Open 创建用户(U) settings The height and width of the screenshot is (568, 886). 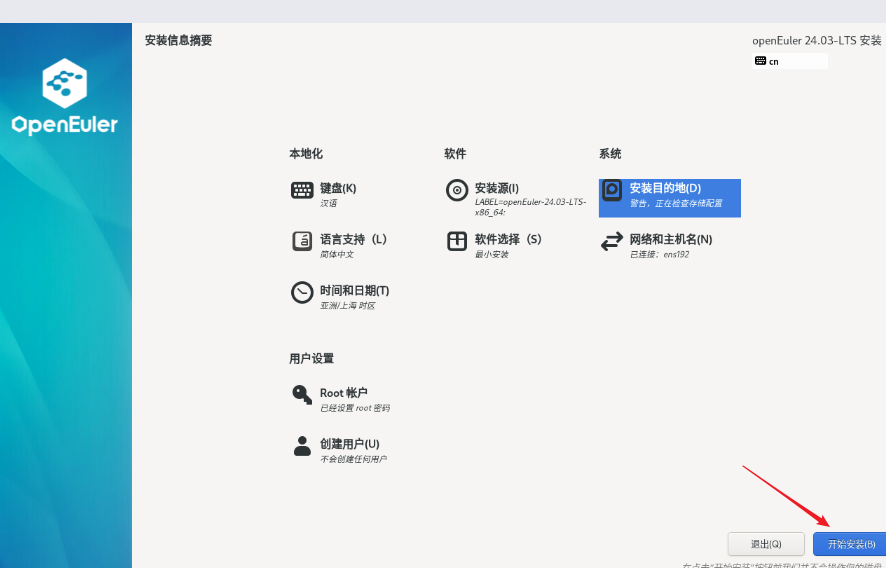point(340,450)
